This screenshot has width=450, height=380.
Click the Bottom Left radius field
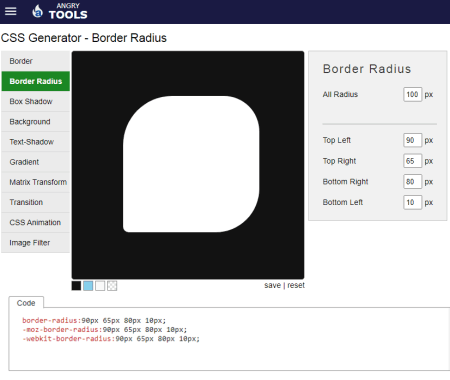(412, 202)
